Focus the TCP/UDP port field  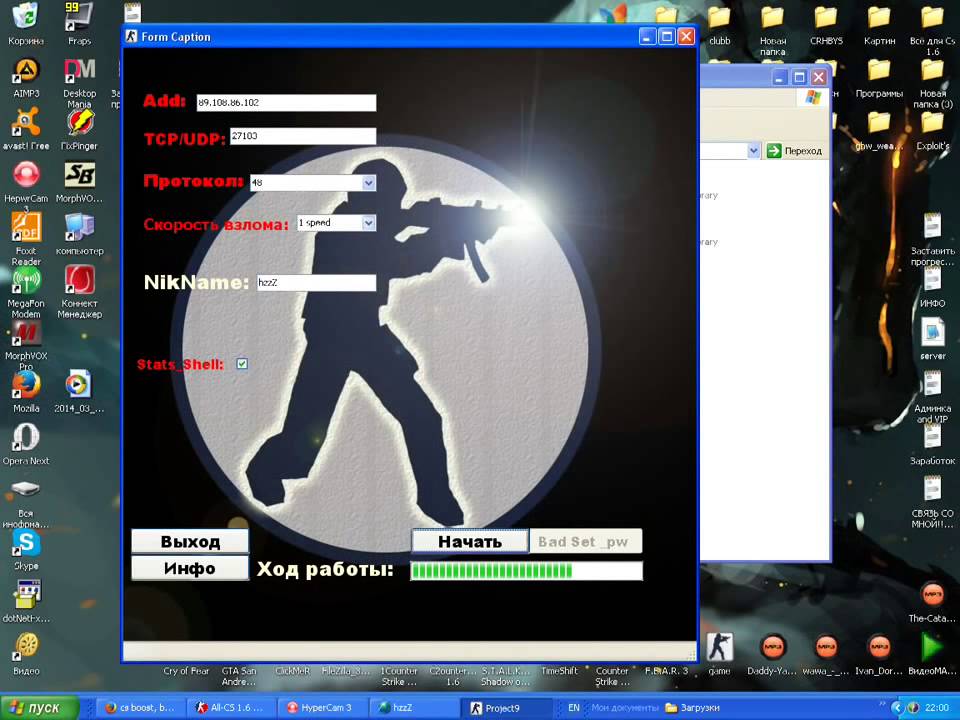302,136
